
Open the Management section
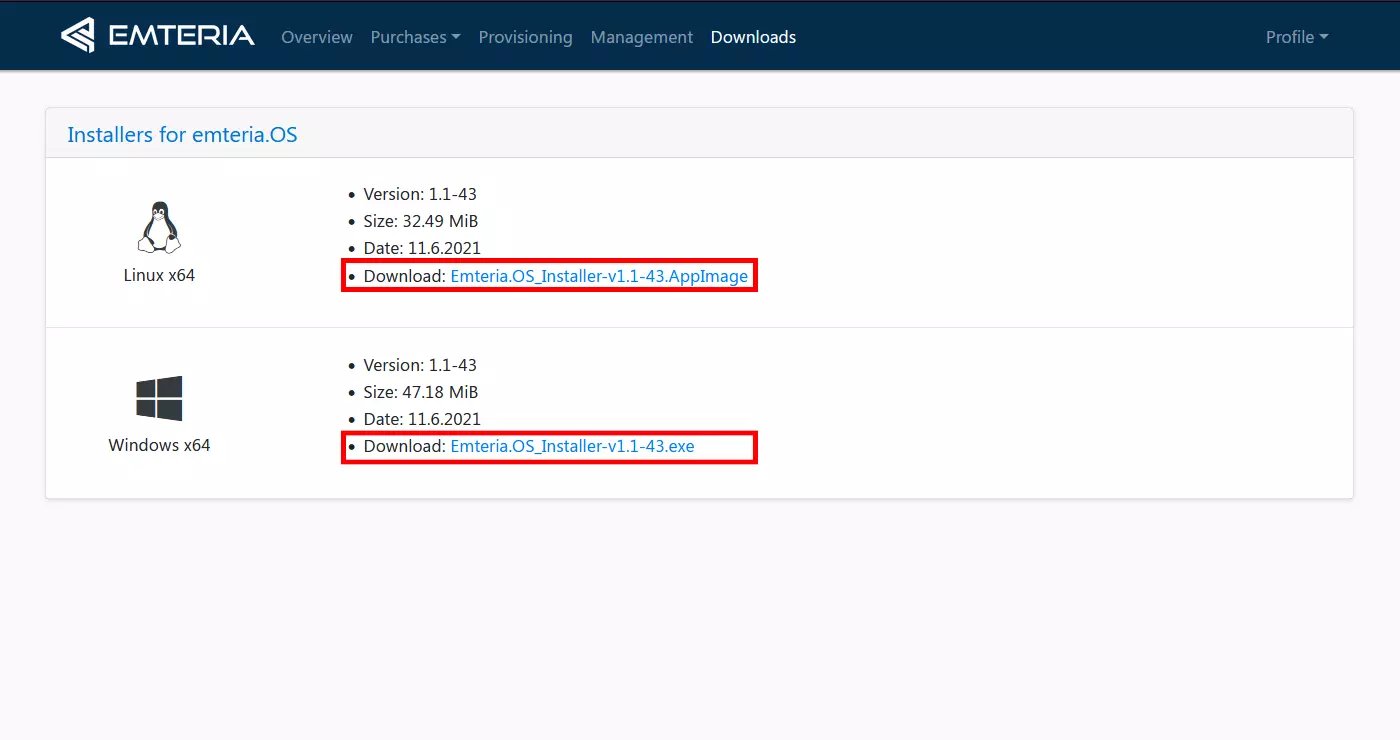(641, 37)
